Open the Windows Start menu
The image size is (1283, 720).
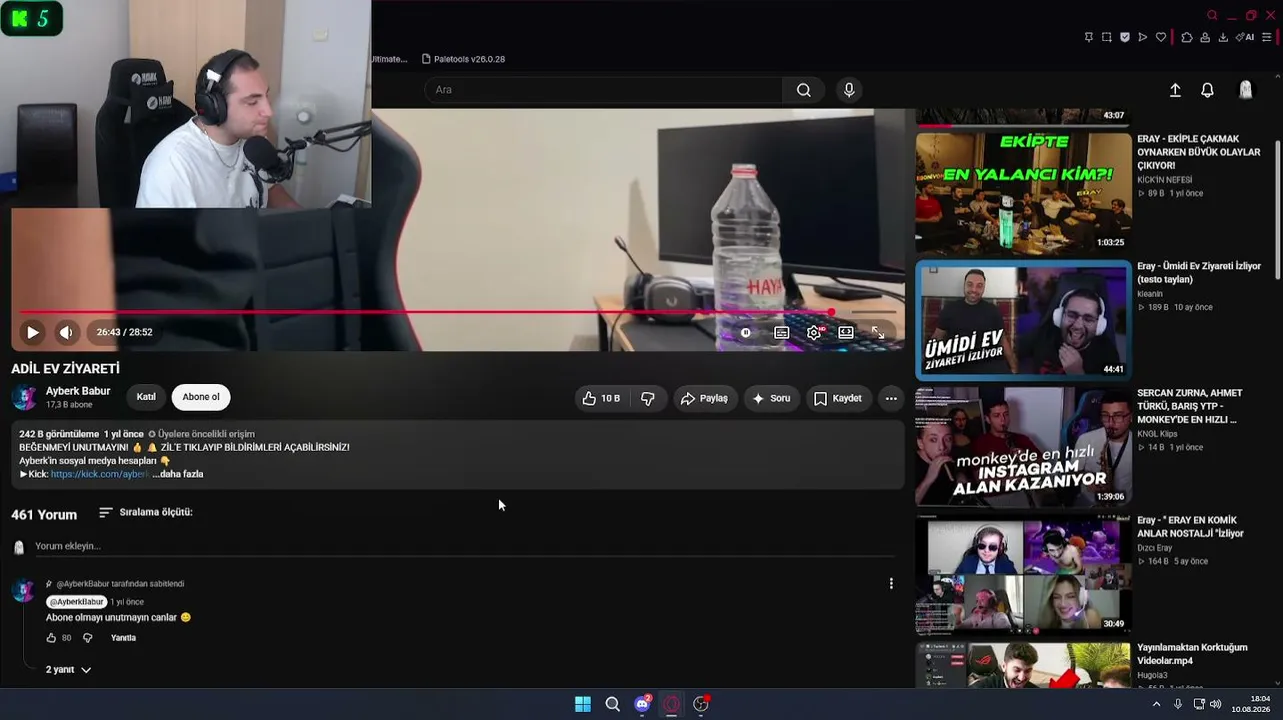(583, 704)
